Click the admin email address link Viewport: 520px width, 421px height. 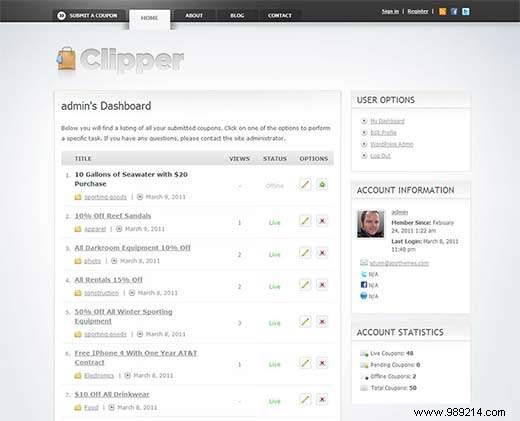(399, 263)
